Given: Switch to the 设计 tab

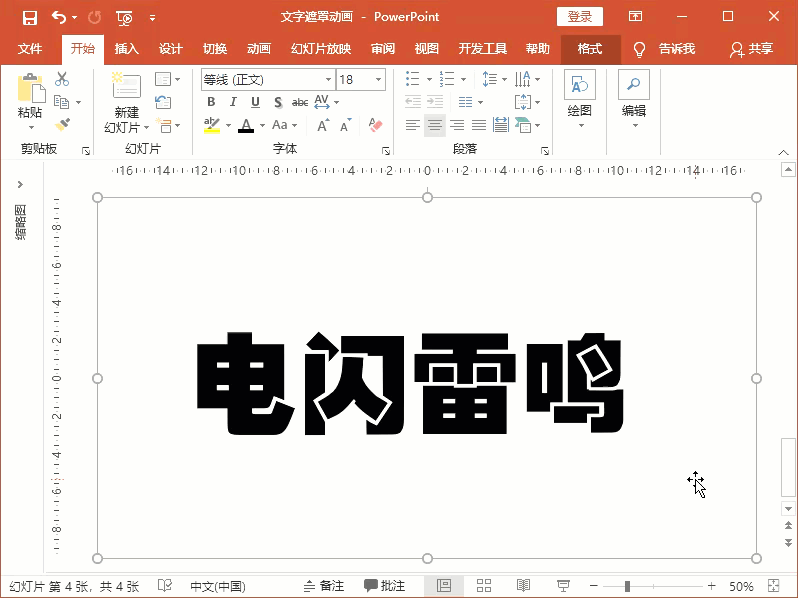Looking at the screenshot, I should (x=170, y=49).
